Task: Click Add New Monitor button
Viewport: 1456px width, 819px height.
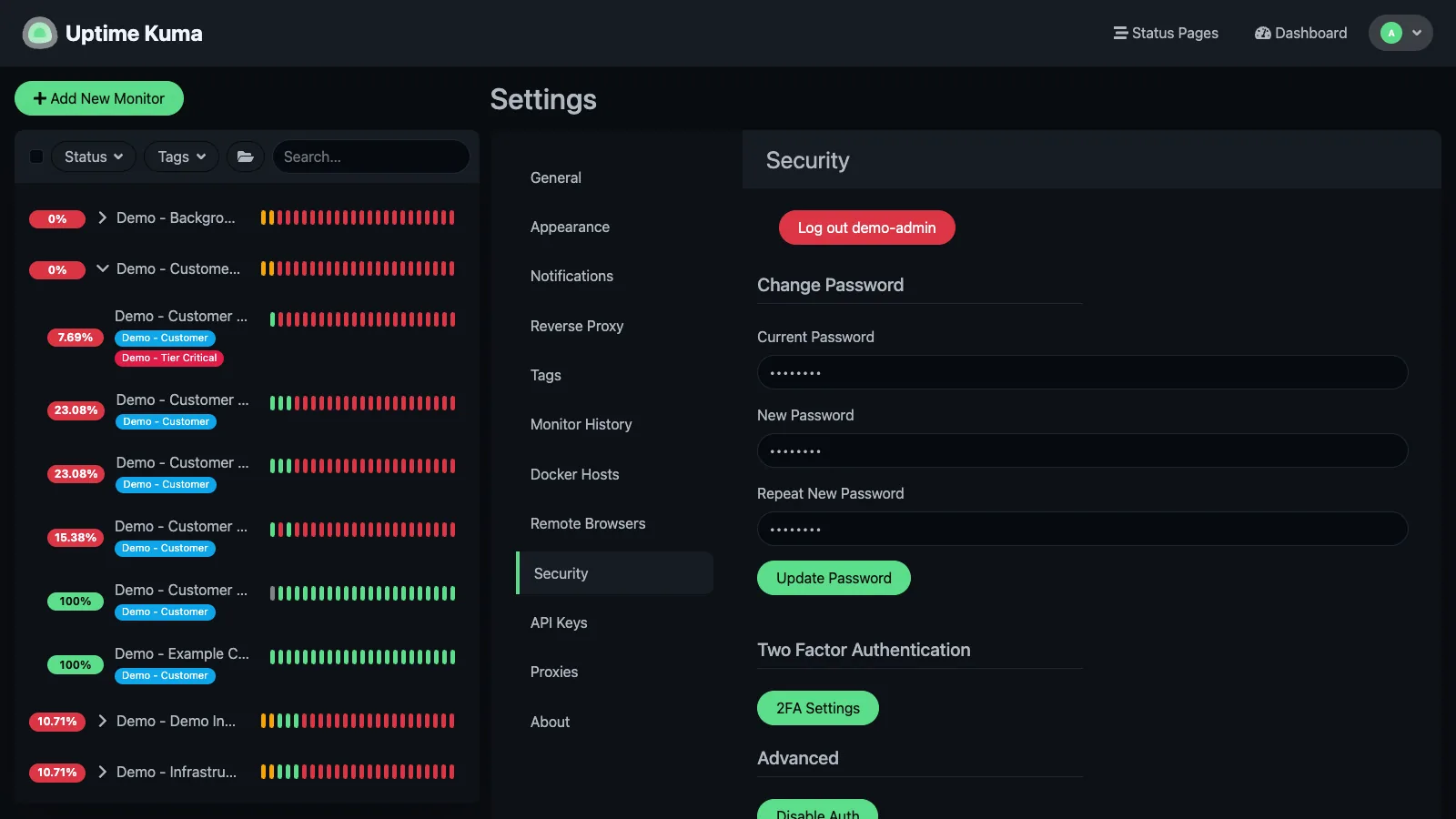Action: (99, 98)
